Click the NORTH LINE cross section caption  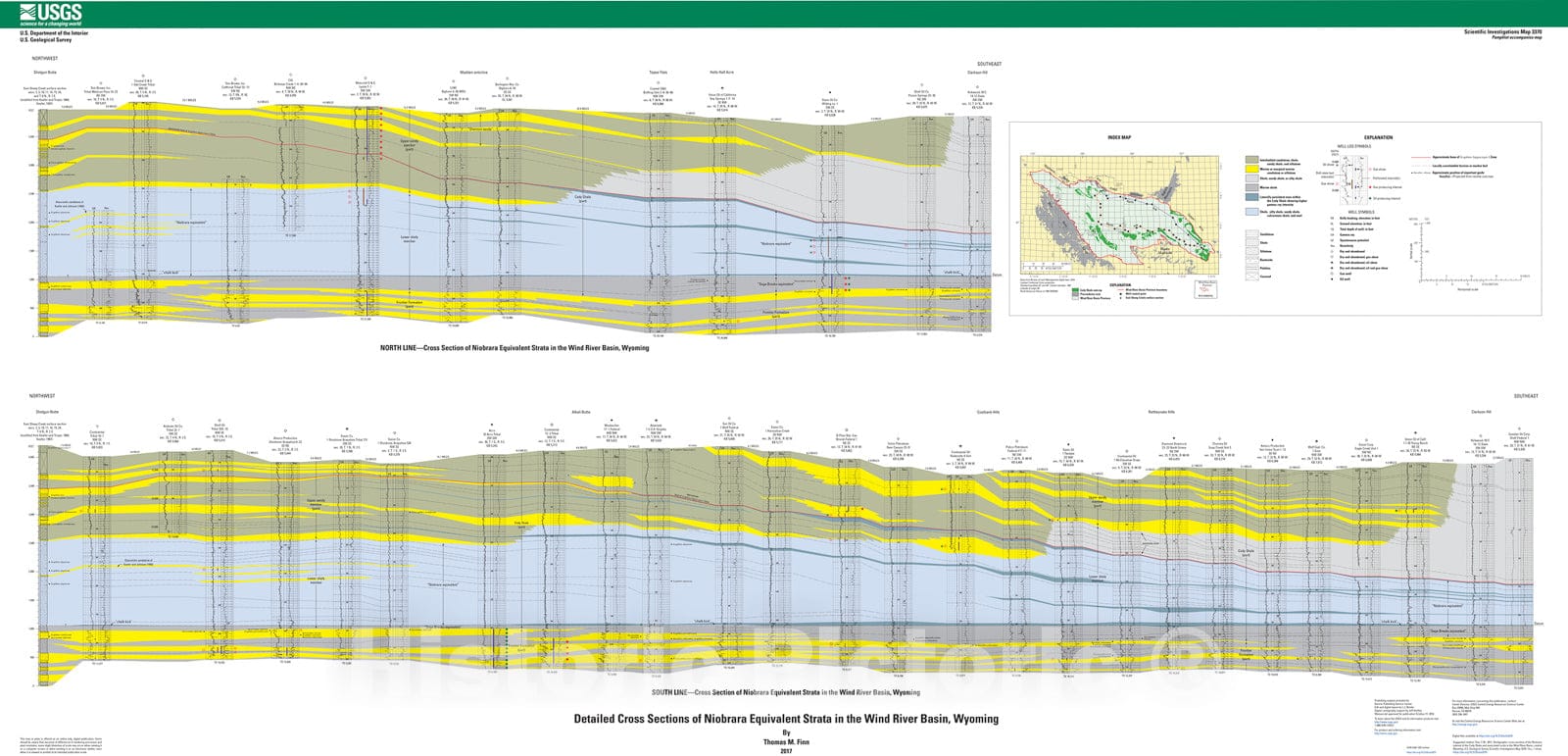tap(514, 348)
